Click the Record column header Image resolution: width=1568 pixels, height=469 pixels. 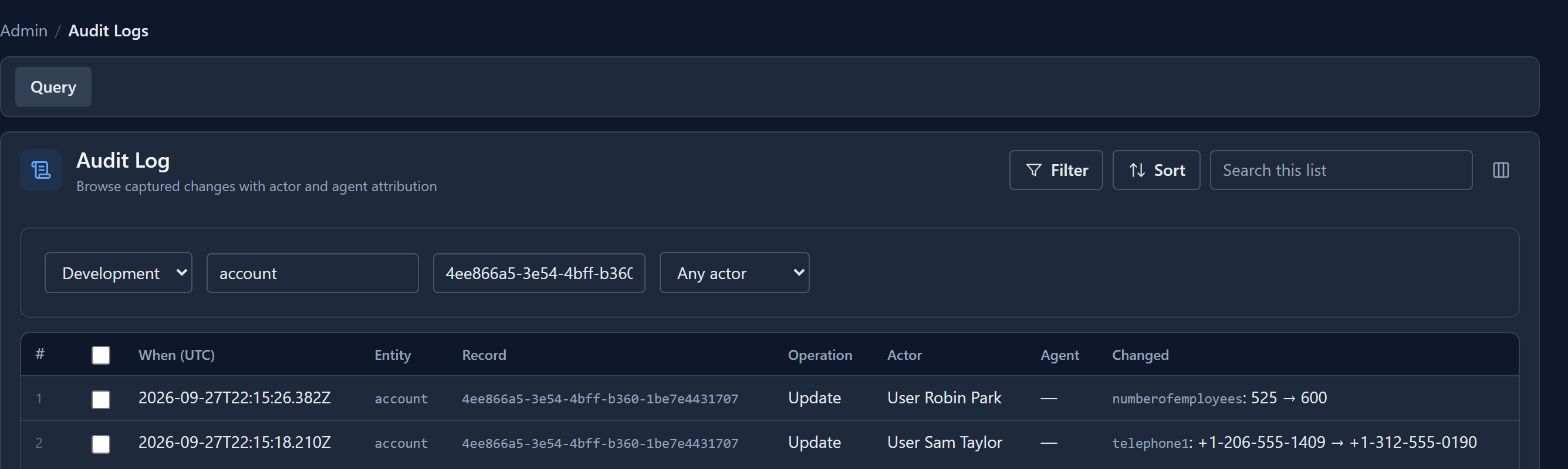pos(484,355)
